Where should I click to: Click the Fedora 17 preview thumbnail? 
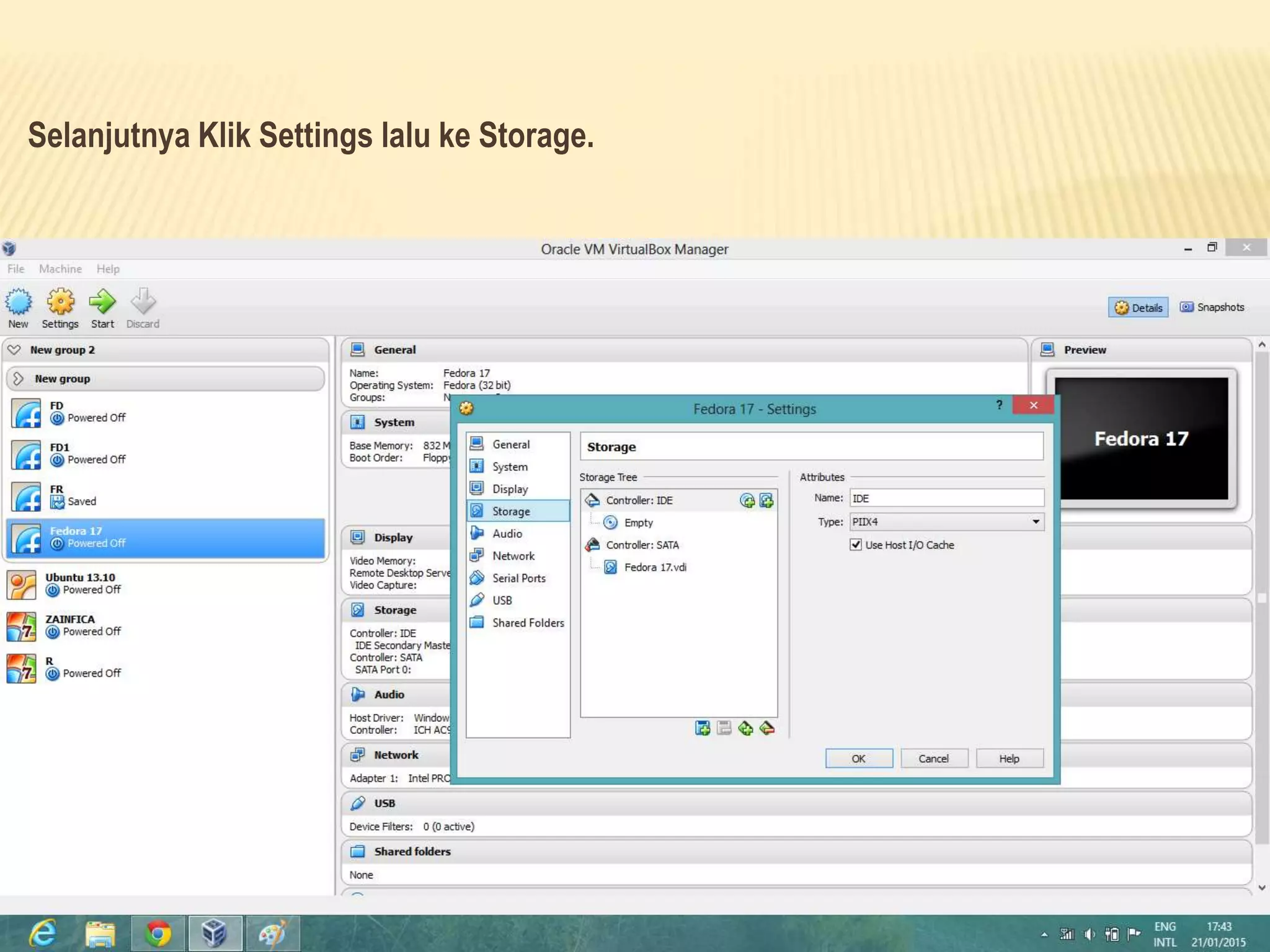pyautogui.click(x=1141, y=439)
